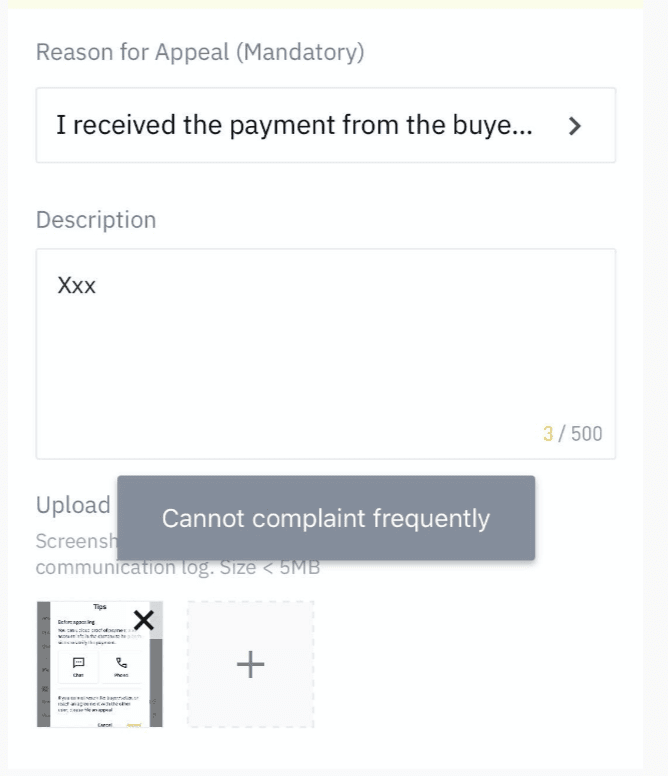
Task: Click the yellow Appeal text in the thumbnail
Action: [x=134, y=725]
